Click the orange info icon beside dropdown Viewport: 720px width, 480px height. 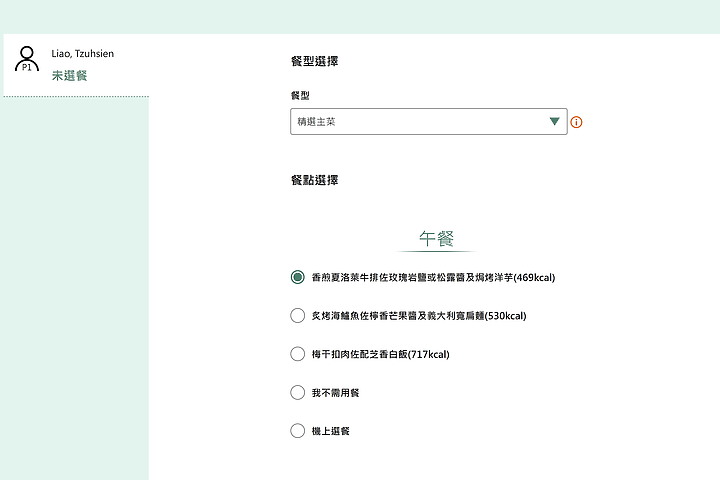coord(576,122)
